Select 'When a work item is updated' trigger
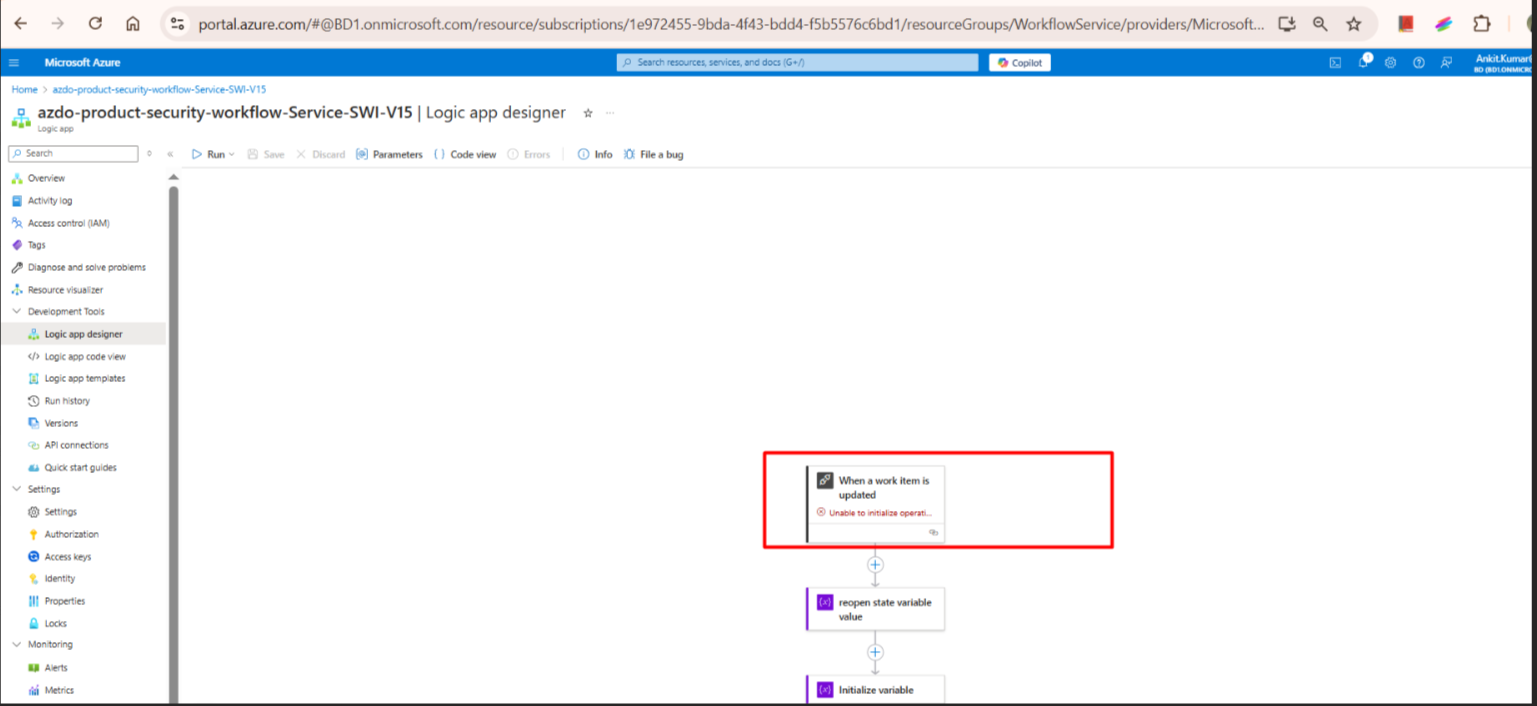1537x706 pixels. tap(875, 504)
